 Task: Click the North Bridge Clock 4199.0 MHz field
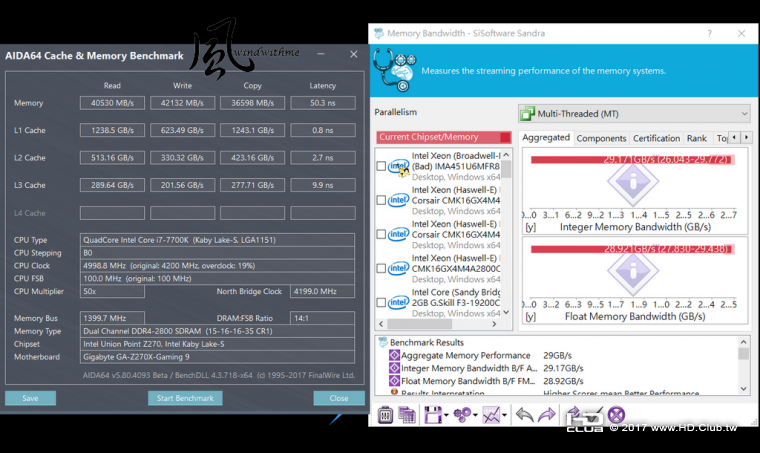coord(322,291)
